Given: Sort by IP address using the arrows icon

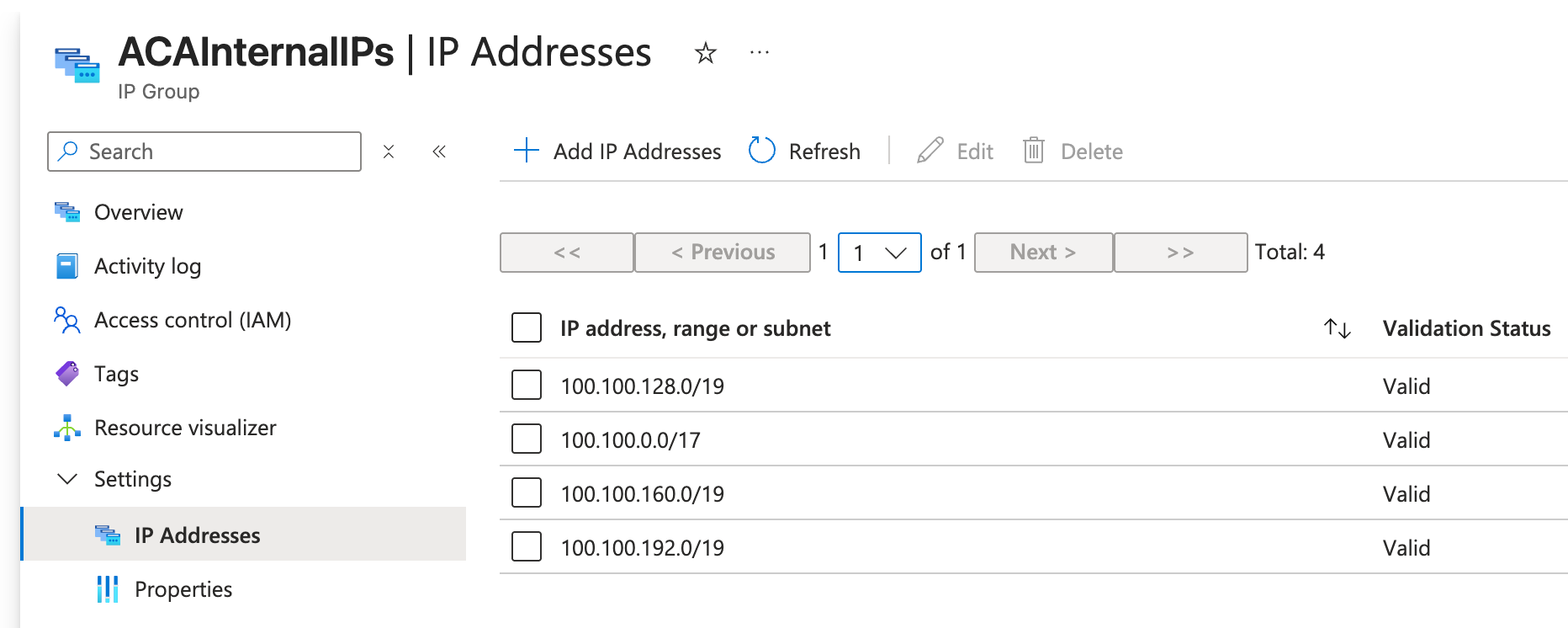Looking at the screenshot, I should [1337, 328].
